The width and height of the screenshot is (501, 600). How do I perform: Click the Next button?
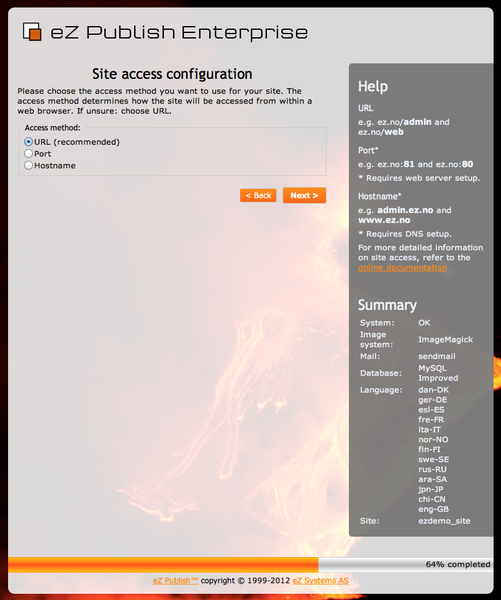coord(304,196)
